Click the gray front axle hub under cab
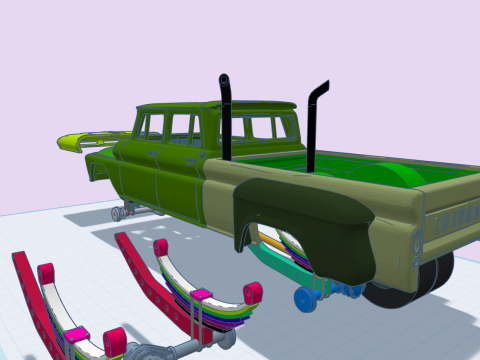 pos(117,213)
